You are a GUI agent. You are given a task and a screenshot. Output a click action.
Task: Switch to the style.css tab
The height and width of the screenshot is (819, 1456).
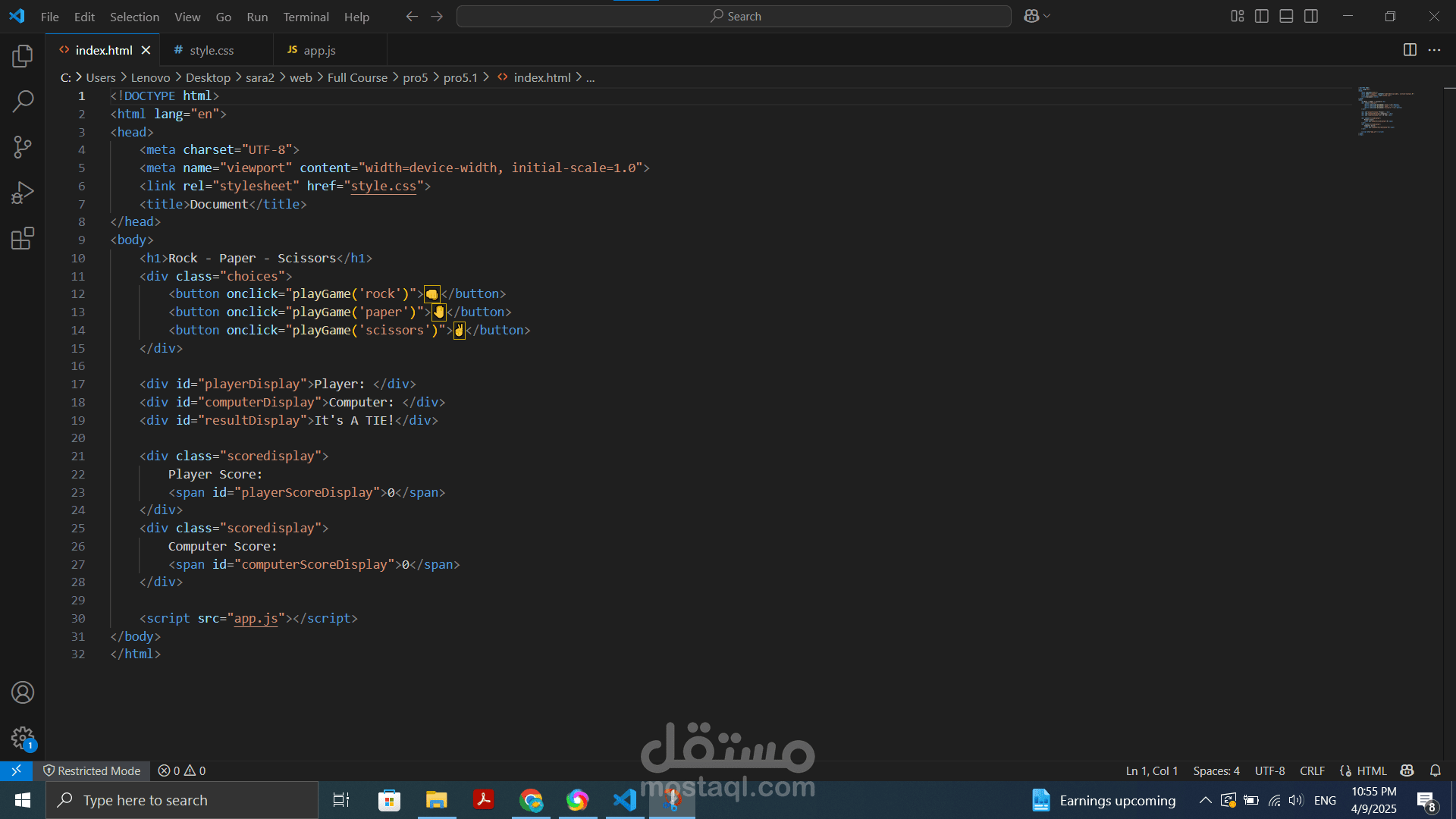(x=212, y=50)
